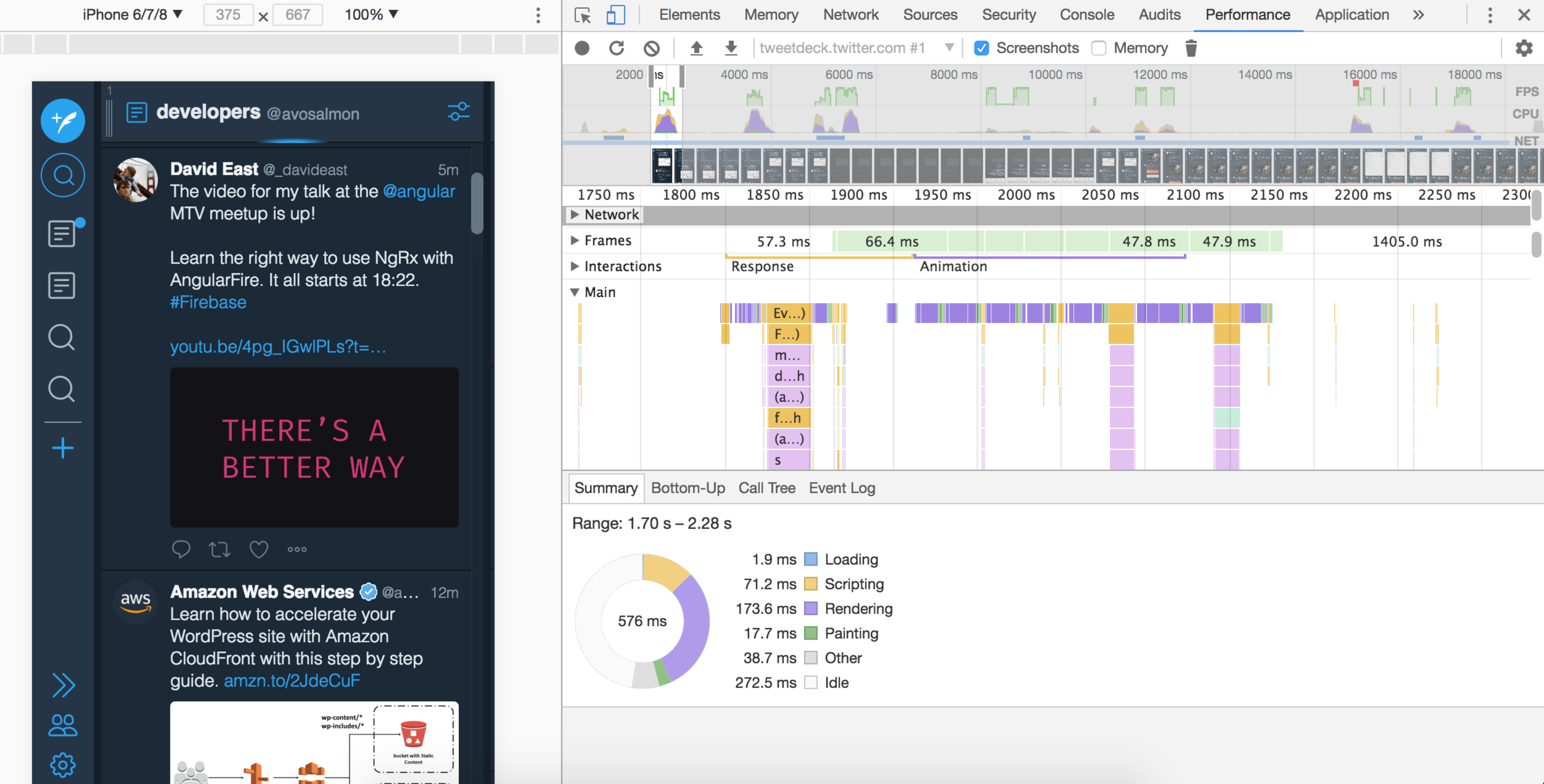
Task: Click the trash collect garbage icon
Action: (x=1191, y=48)
